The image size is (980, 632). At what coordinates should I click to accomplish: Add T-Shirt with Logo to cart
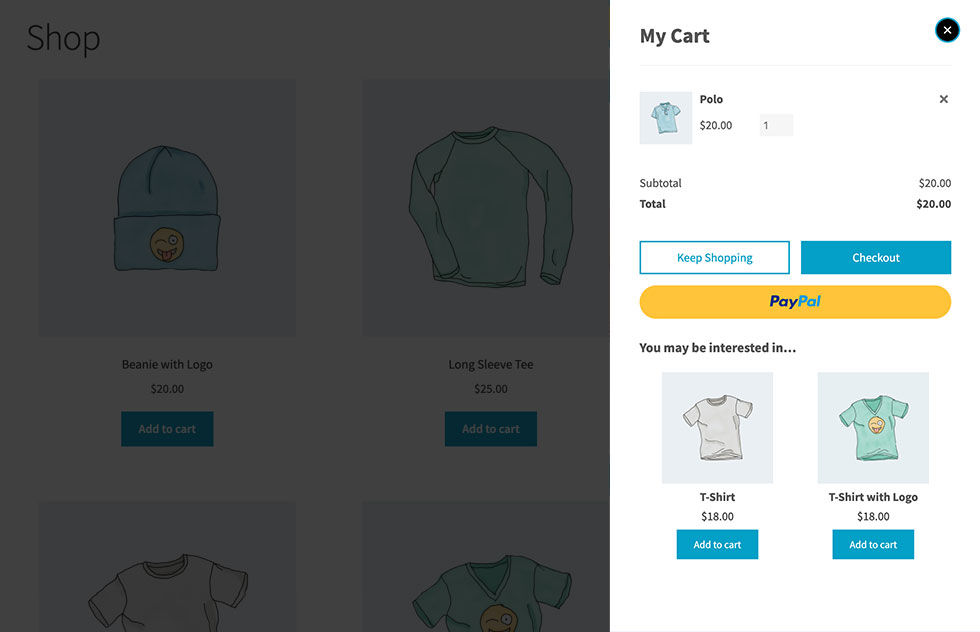coord(873,545)
